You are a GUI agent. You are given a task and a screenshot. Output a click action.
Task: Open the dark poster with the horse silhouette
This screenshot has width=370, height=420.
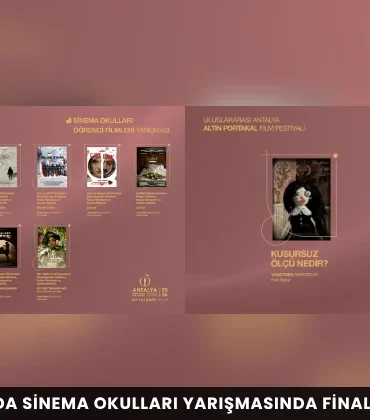(x=8, y=247)
